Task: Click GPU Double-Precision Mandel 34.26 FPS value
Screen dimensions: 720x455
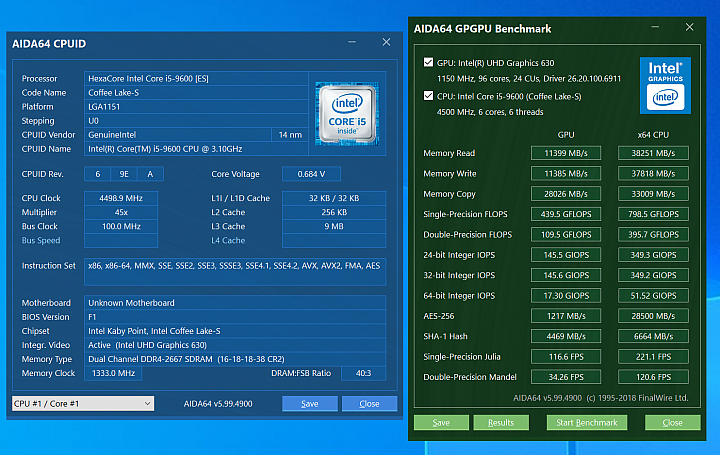Action: coord(566,377)
